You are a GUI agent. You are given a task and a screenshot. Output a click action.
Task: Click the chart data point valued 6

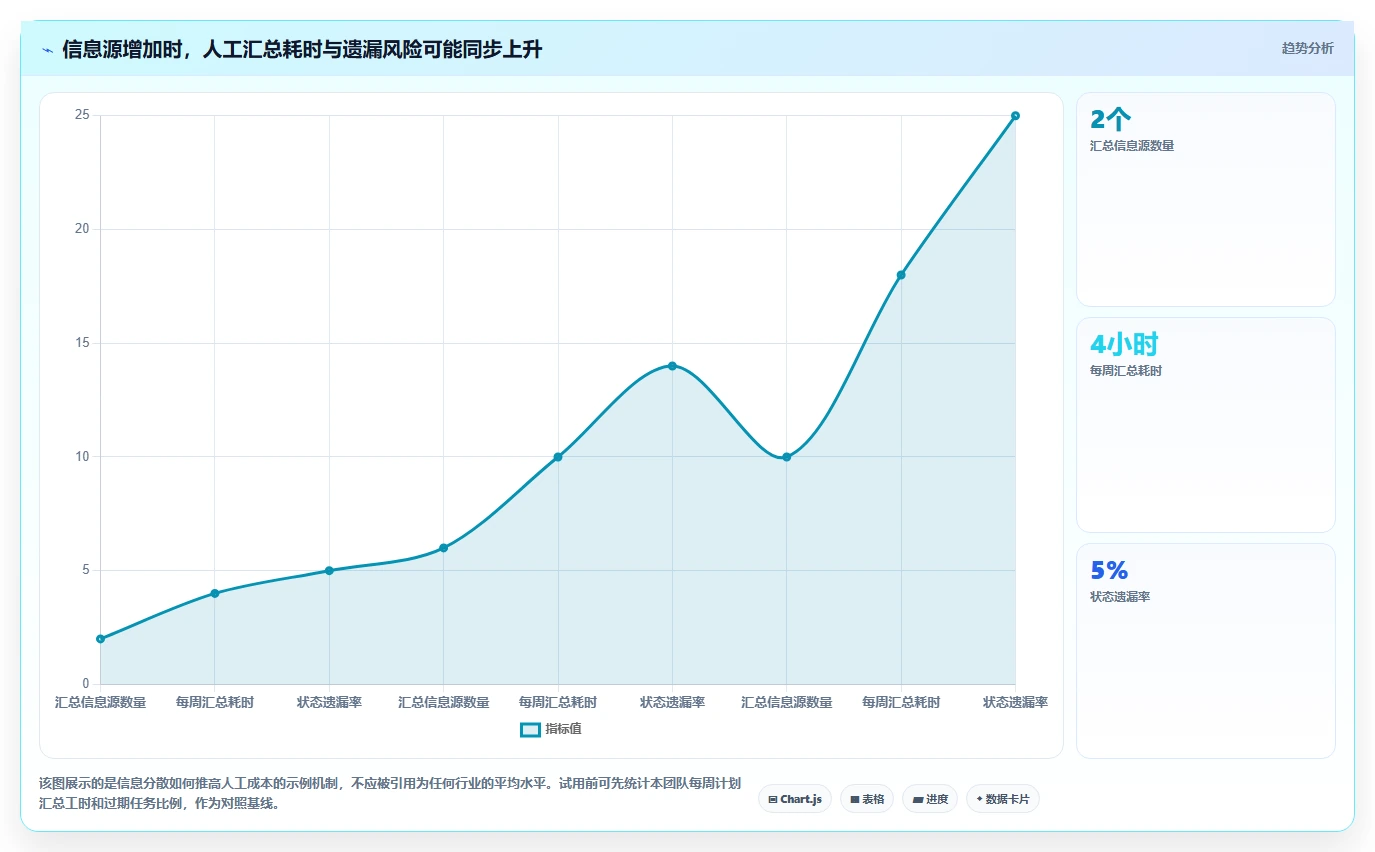(x=443, y=548)
